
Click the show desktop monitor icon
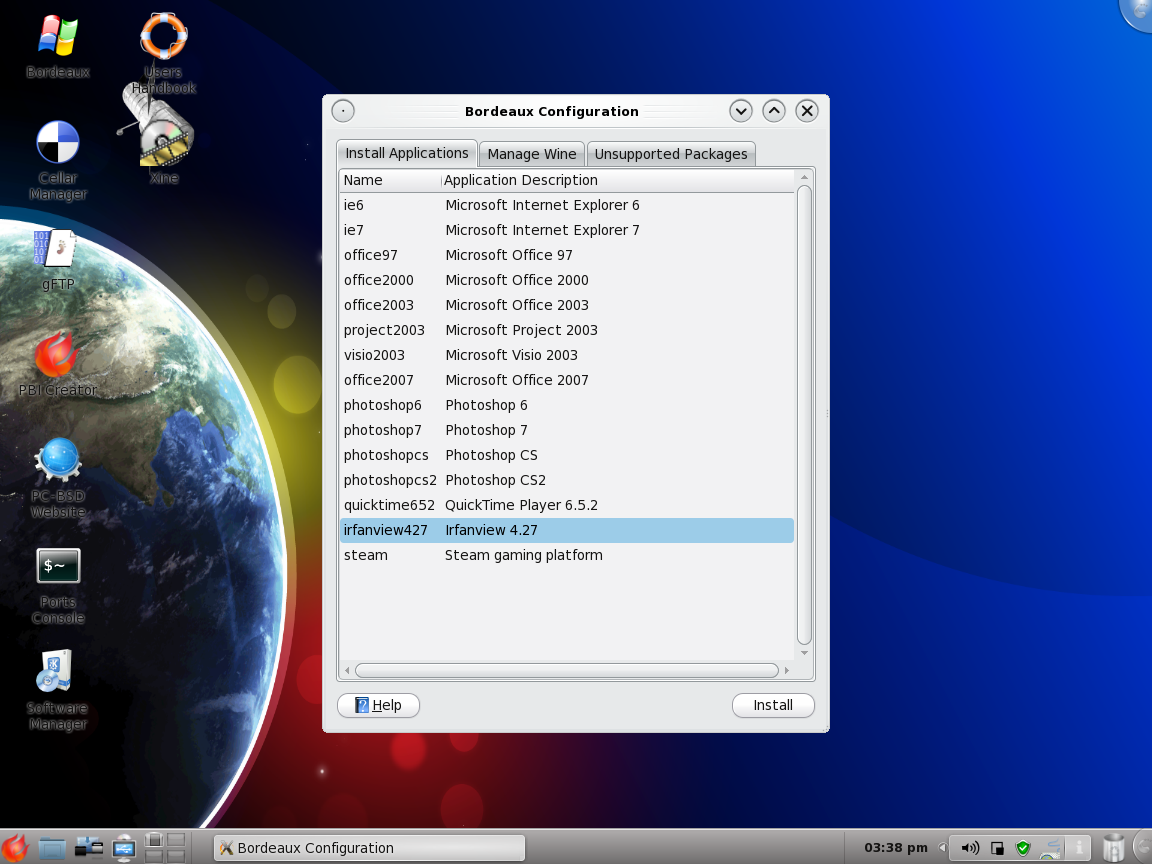[124, 848]
